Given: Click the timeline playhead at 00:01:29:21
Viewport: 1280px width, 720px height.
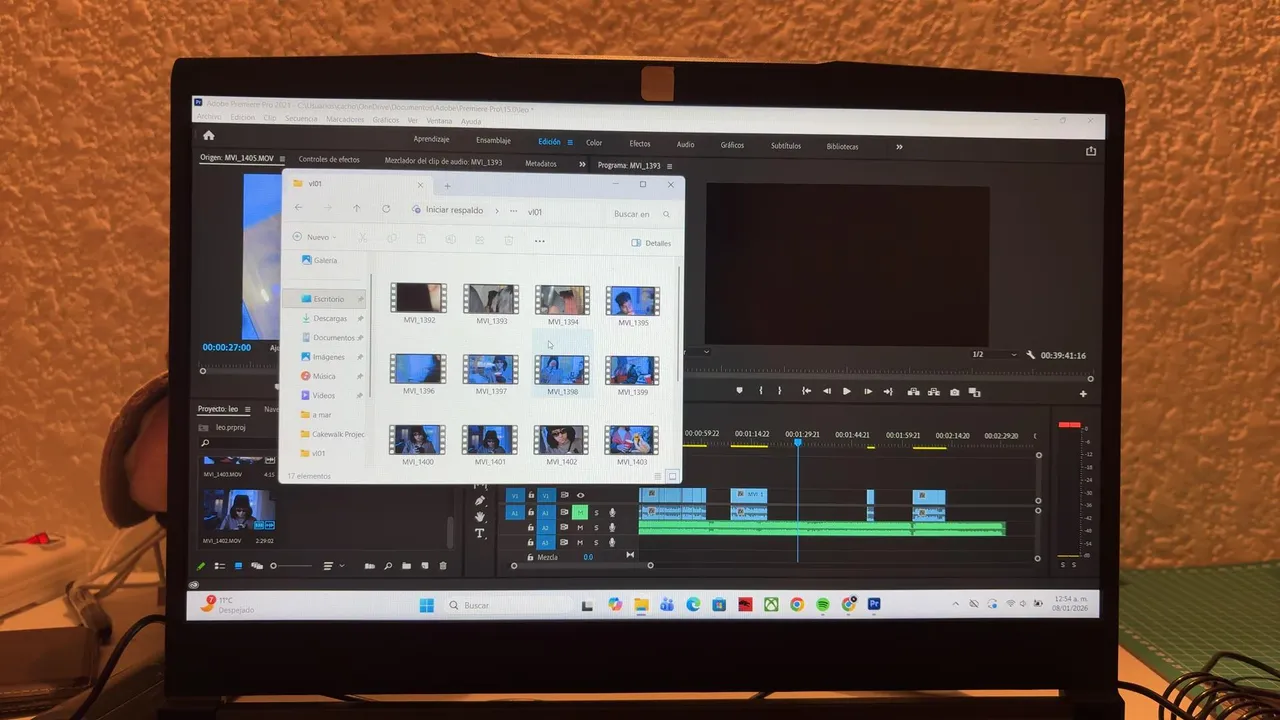Looking at the screenshot, I should (798, 441).
